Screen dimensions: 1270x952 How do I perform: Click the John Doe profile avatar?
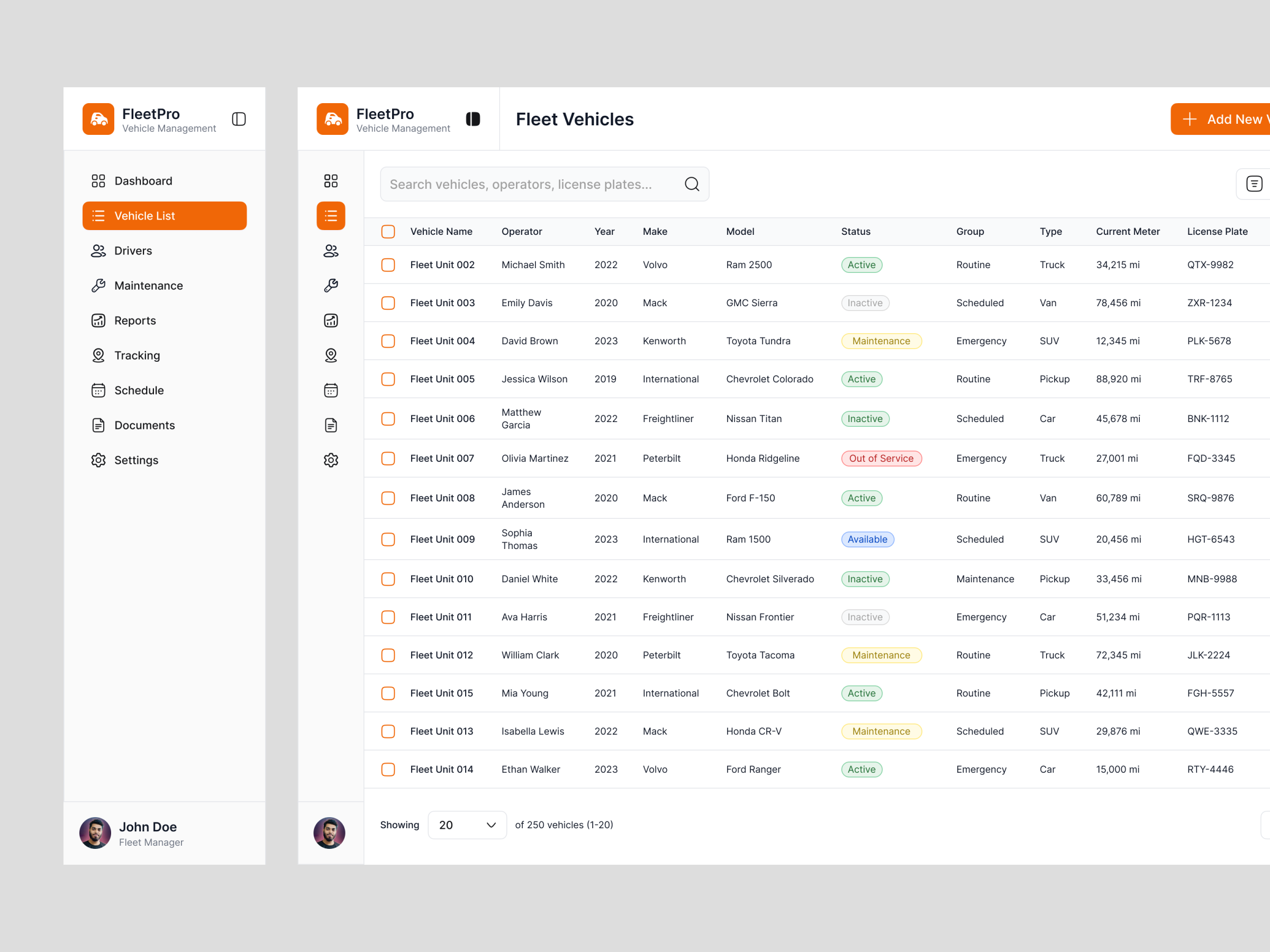point(95,833)
